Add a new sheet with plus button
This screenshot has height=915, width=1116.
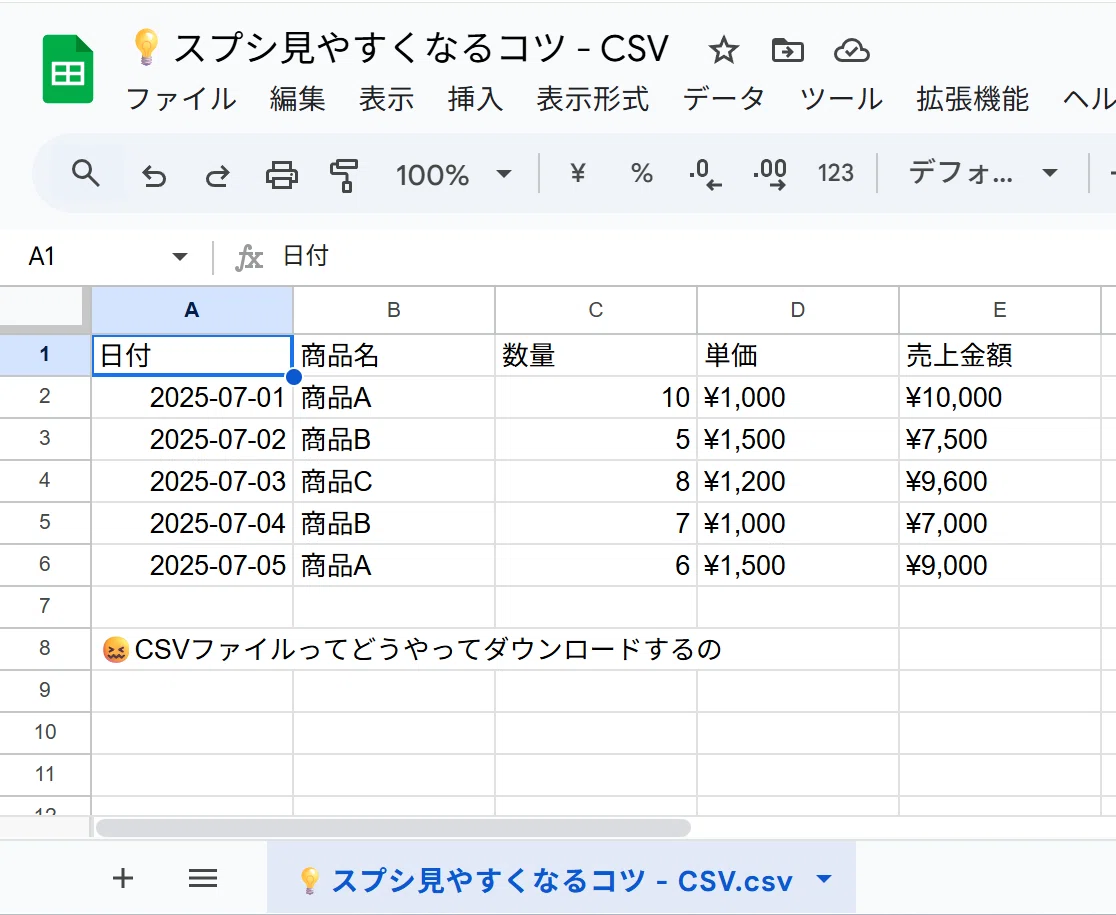point(123,878)
